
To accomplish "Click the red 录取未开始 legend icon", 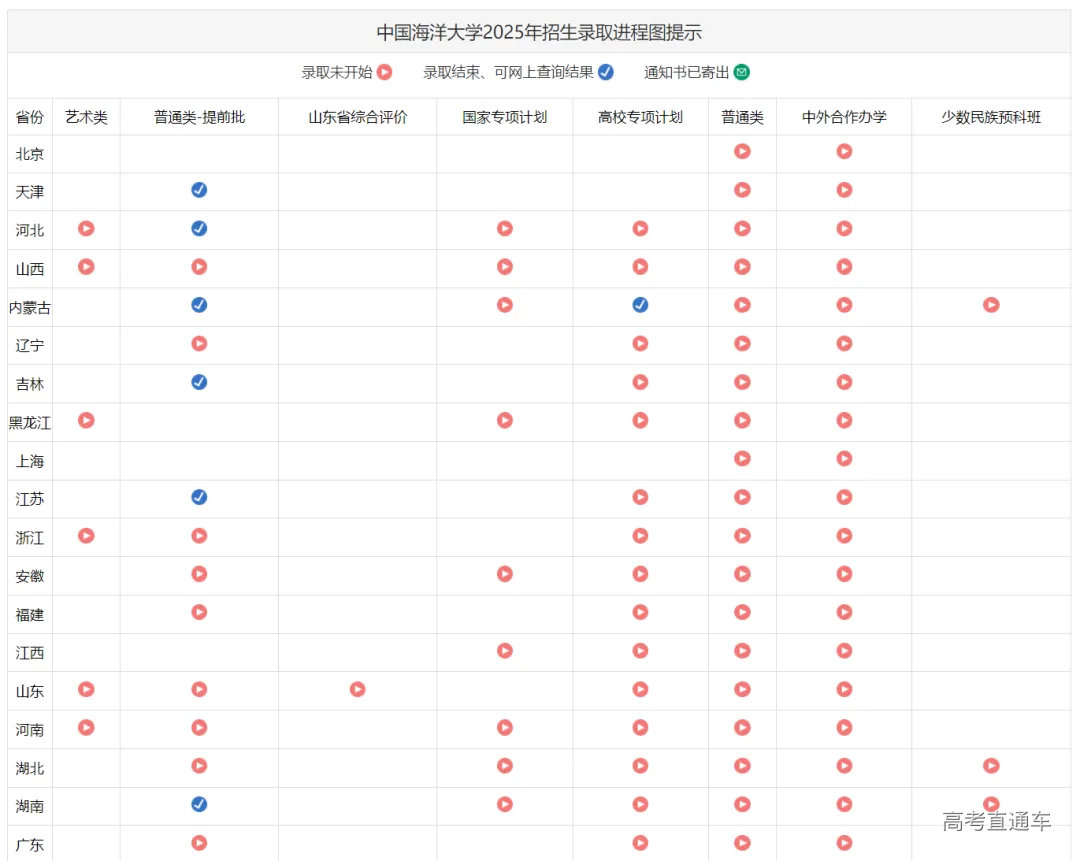I will (x=384, y=72).
